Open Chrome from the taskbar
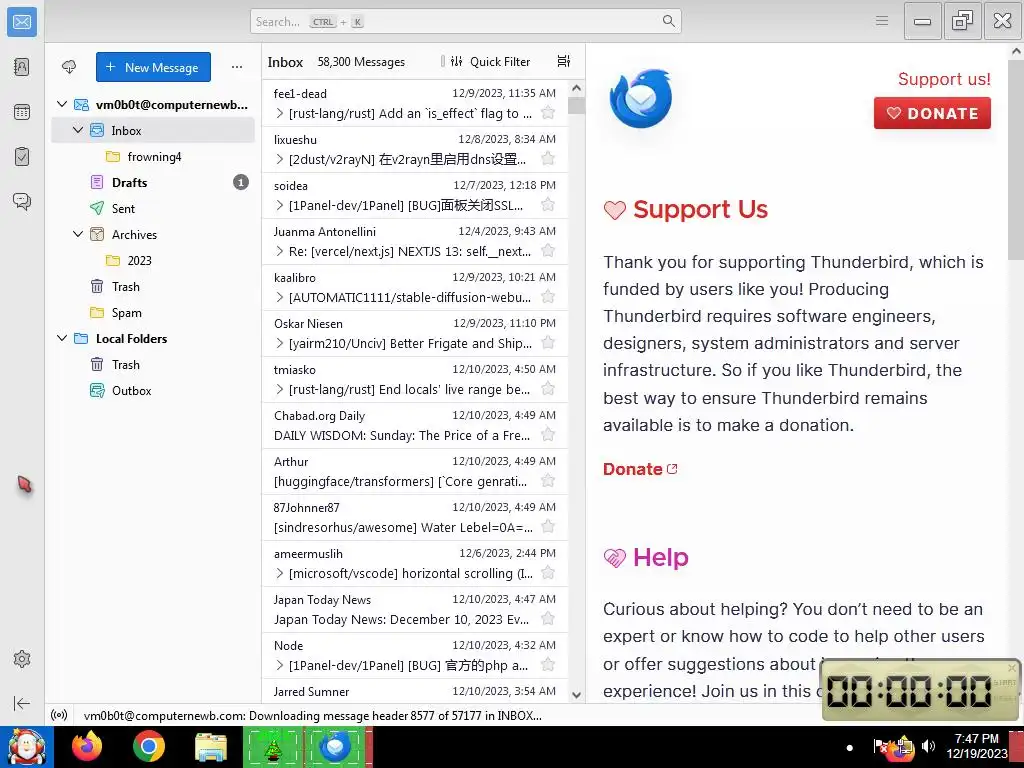Screen dimensions: 1024x768 coord(149,746)
